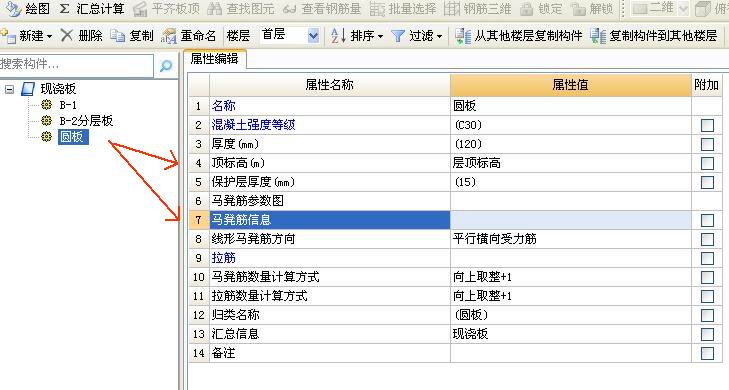Click 删除 delete component icon
This screenshot has width=729, height=390.
pos(67,35)
